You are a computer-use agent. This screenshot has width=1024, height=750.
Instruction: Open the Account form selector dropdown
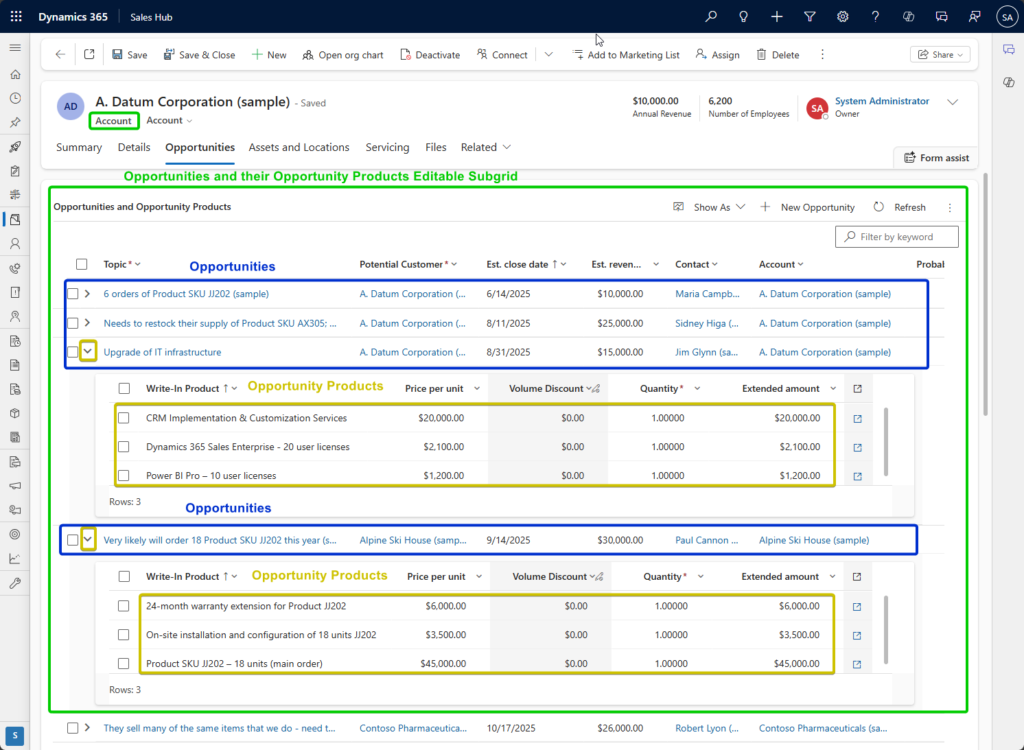click(x=169, y=121)
